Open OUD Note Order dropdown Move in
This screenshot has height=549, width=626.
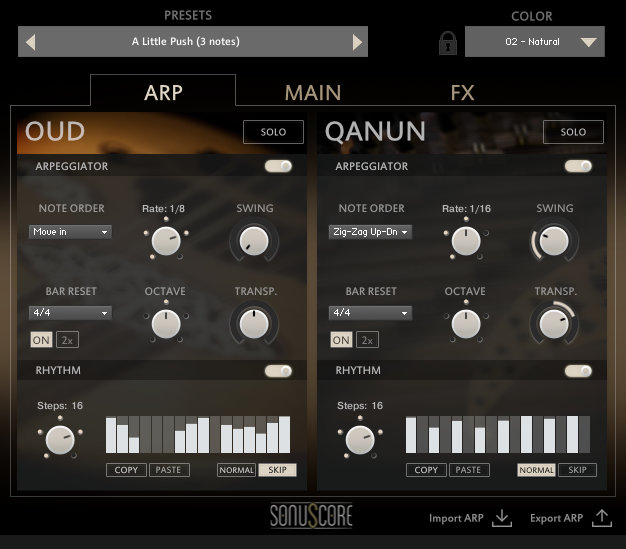coord(70,232)
